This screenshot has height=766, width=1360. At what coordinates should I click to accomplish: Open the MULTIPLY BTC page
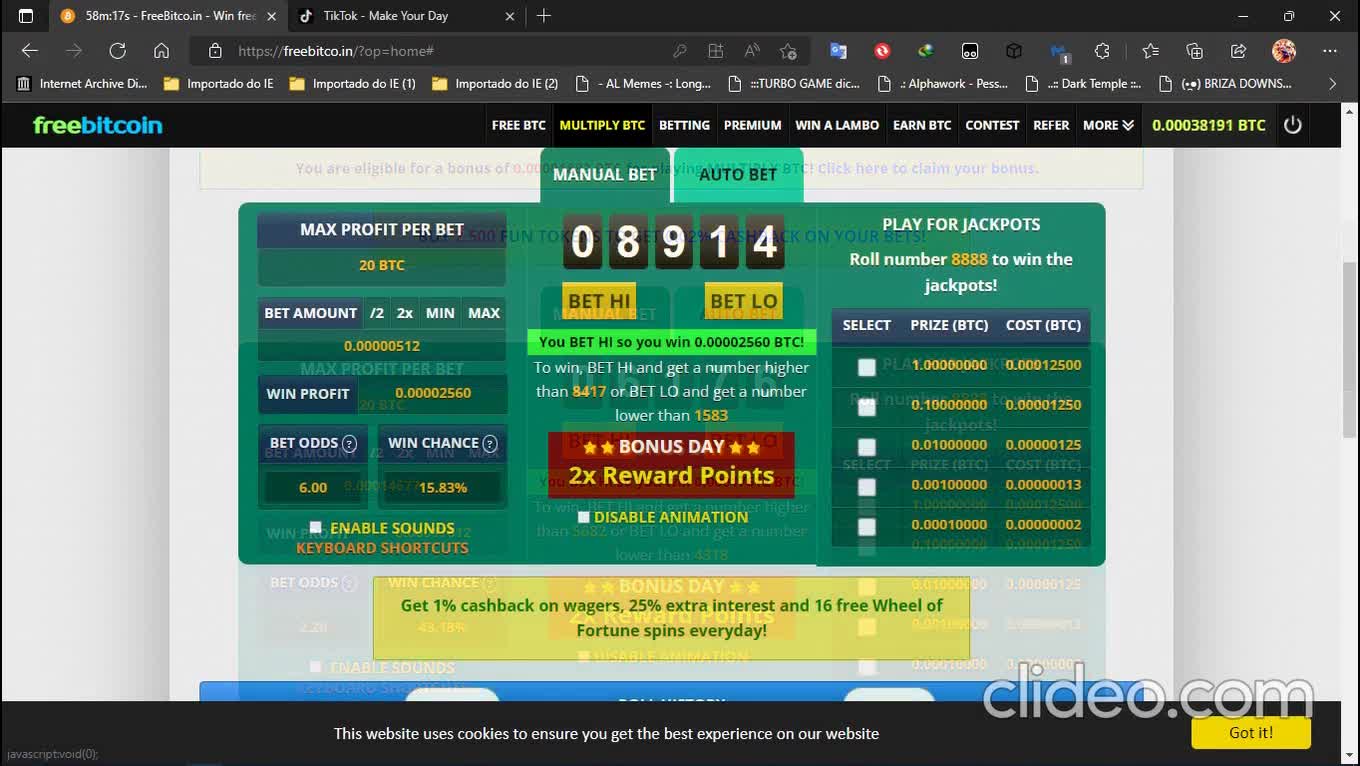(602, 125)
